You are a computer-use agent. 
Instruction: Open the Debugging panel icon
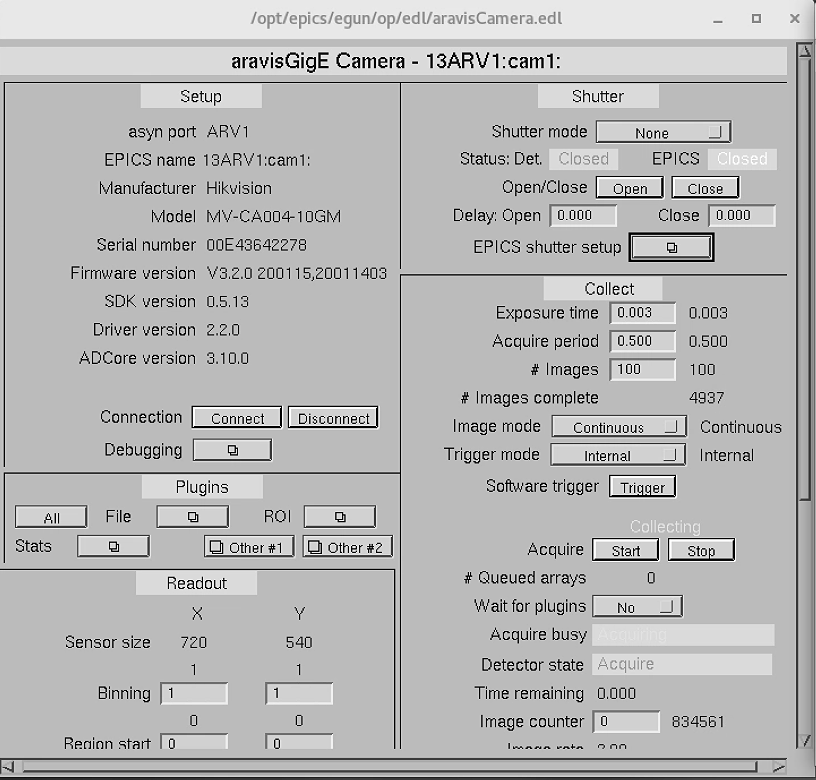click(x=232, y=450)
